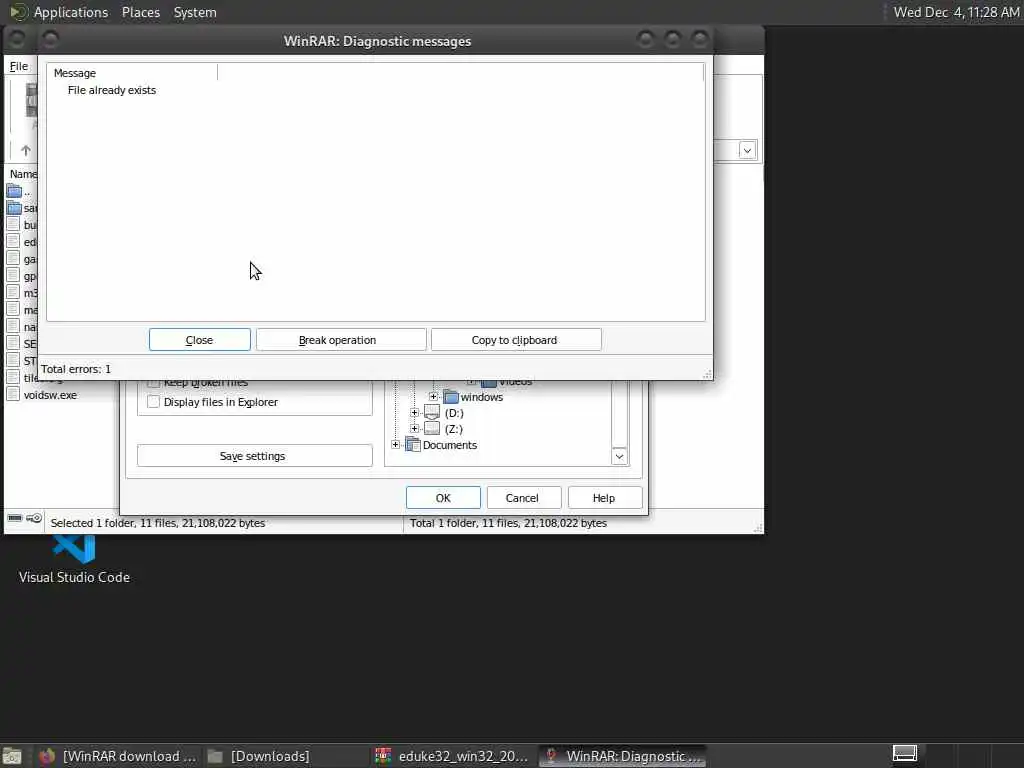Click the top-panel distro logo icon
Screen dimensions: 1024x768
pyautogui.click(x=18, y=12)
